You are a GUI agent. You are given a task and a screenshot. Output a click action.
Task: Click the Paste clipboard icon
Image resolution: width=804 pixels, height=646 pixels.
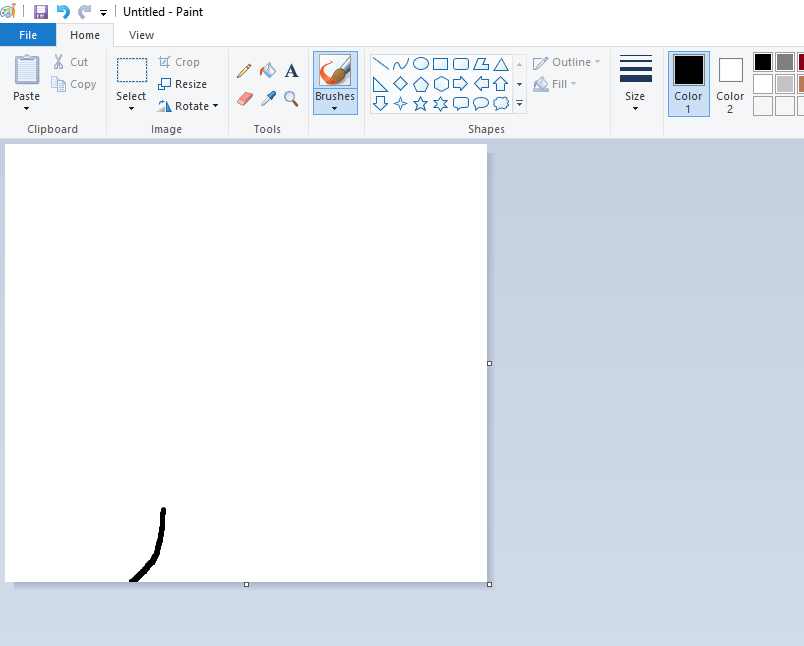[x=26, y=69]
